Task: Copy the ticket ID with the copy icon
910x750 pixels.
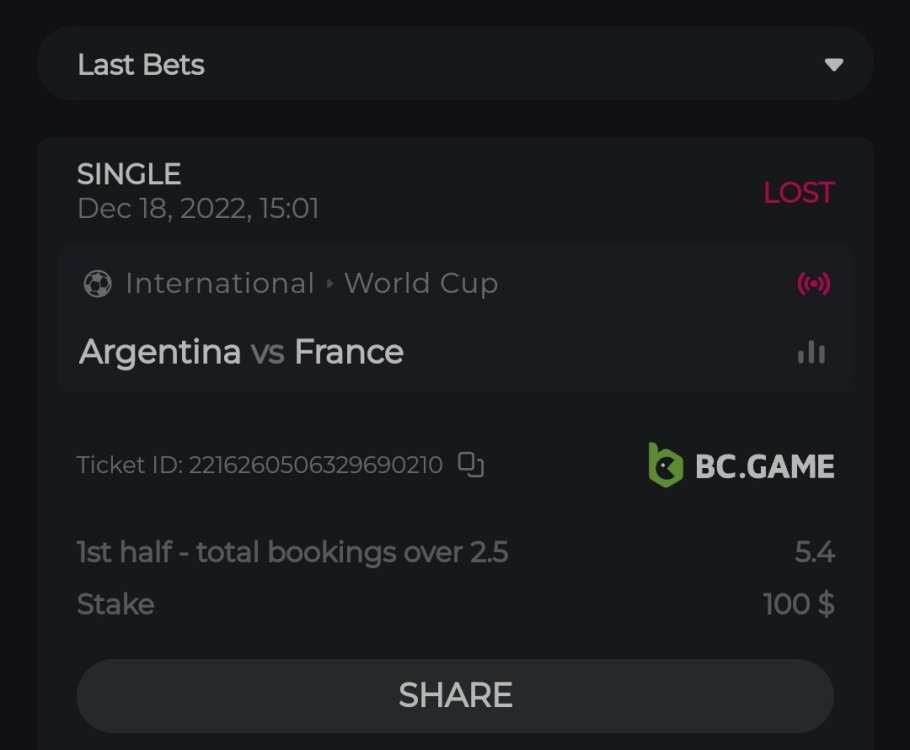Action: tap(471, 465)
